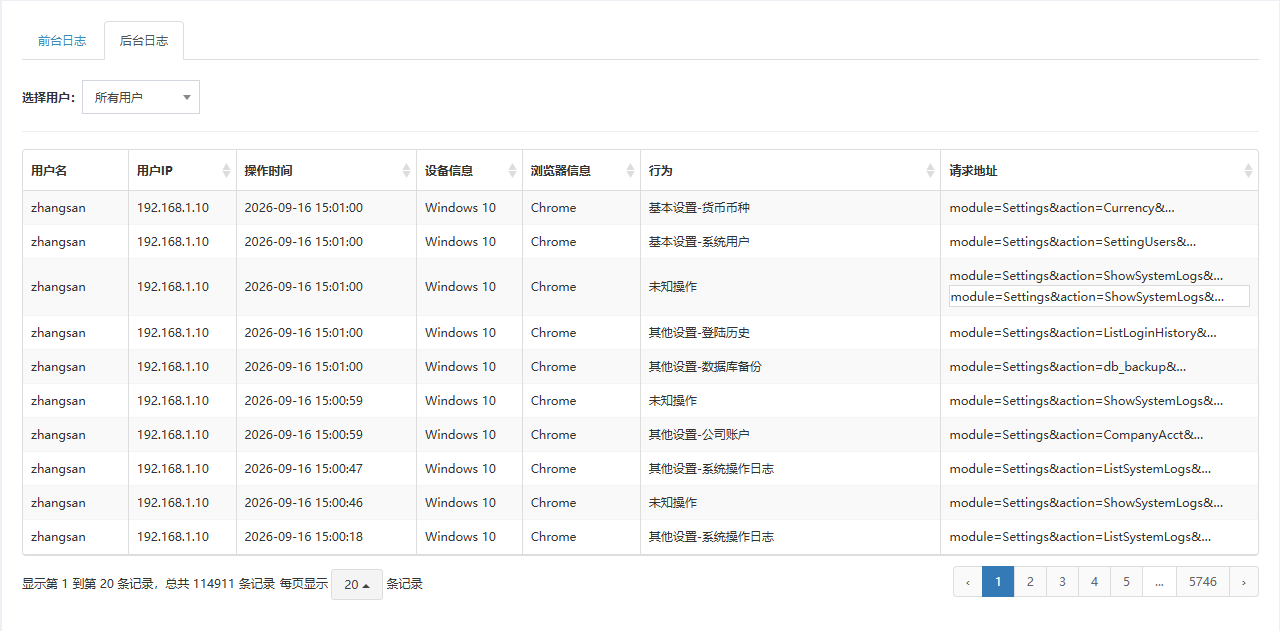Screen dimensions: 1280x631
Task: Click the action=CompanyAcct request address cell
Action: pyautogui.click(x=1099, y=435)
